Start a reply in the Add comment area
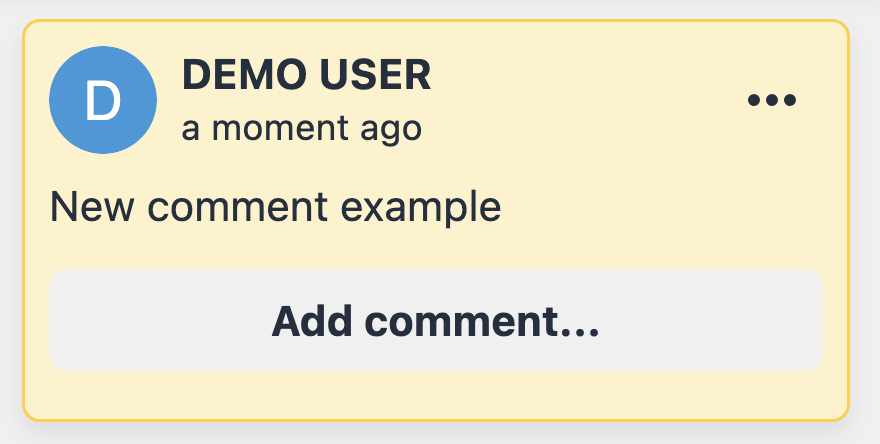Screen dimensions: 880x444 (436, 320)
